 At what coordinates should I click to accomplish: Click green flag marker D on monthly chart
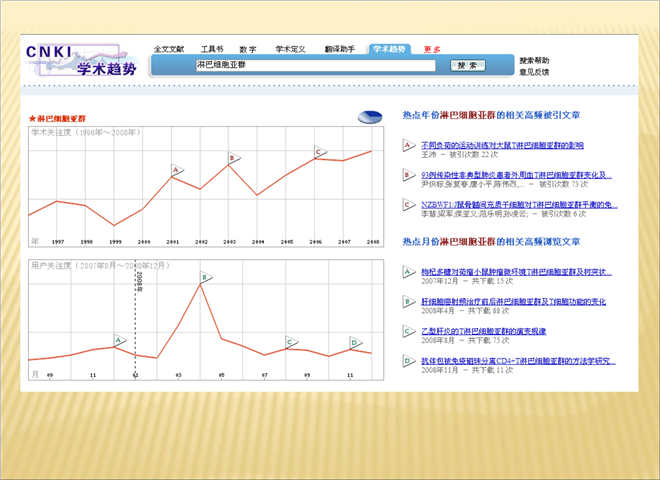click(x=355, y=343)
